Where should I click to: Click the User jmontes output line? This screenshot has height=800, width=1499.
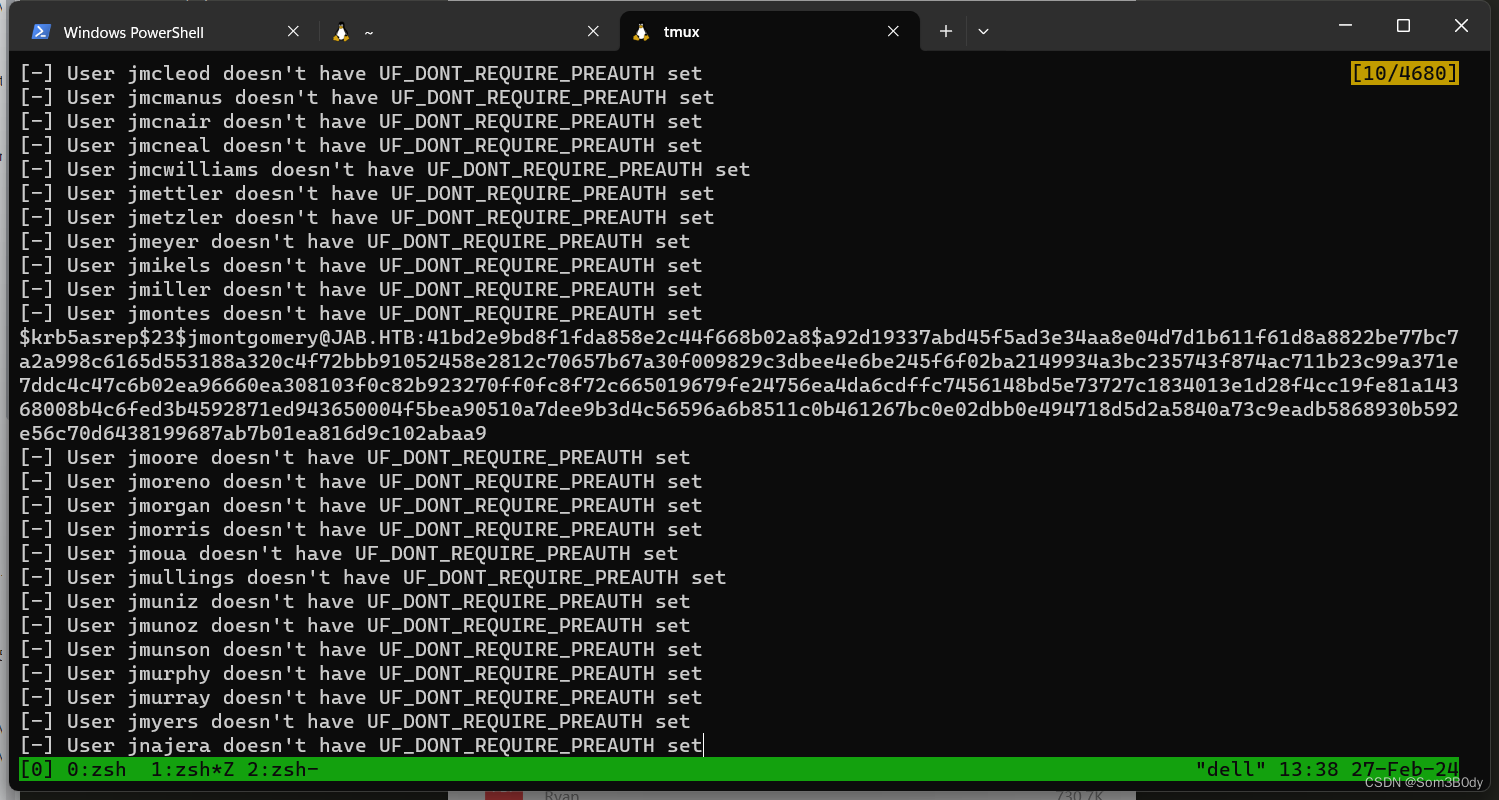pos(361,313)
